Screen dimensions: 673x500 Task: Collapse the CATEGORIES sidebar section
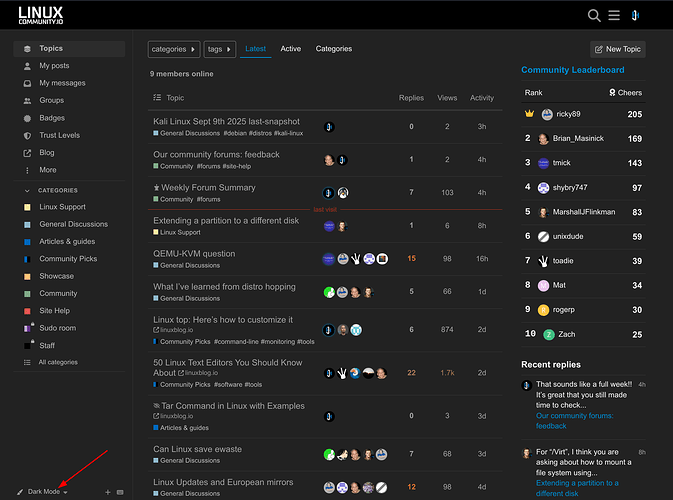pyautogui.click(x=57, y=190)
